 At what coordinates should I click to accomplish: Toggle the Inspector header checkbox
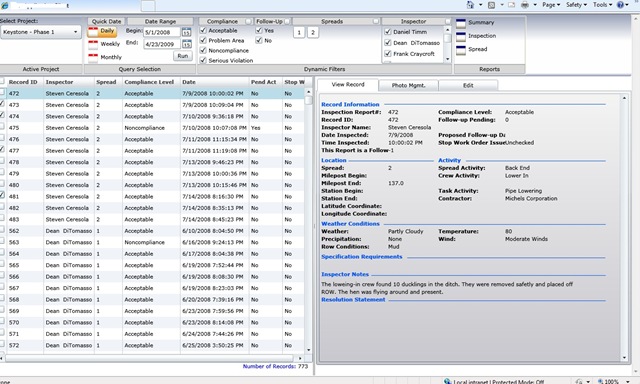pyautogui.click(x=447, y=21)
